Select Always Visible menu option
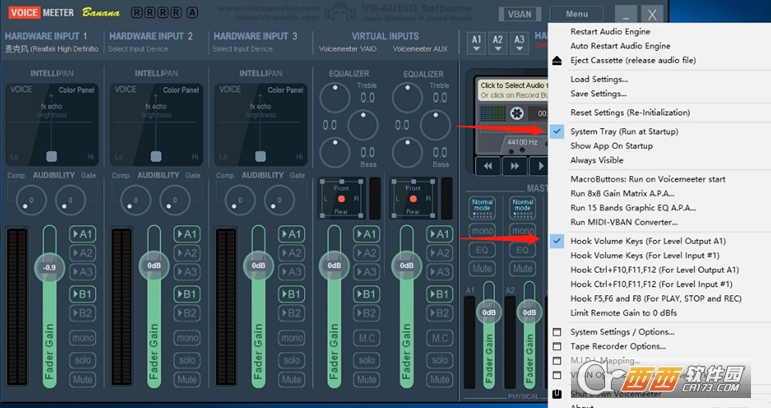771x408 pixels. pyautogui.click(x=596, y=160)
